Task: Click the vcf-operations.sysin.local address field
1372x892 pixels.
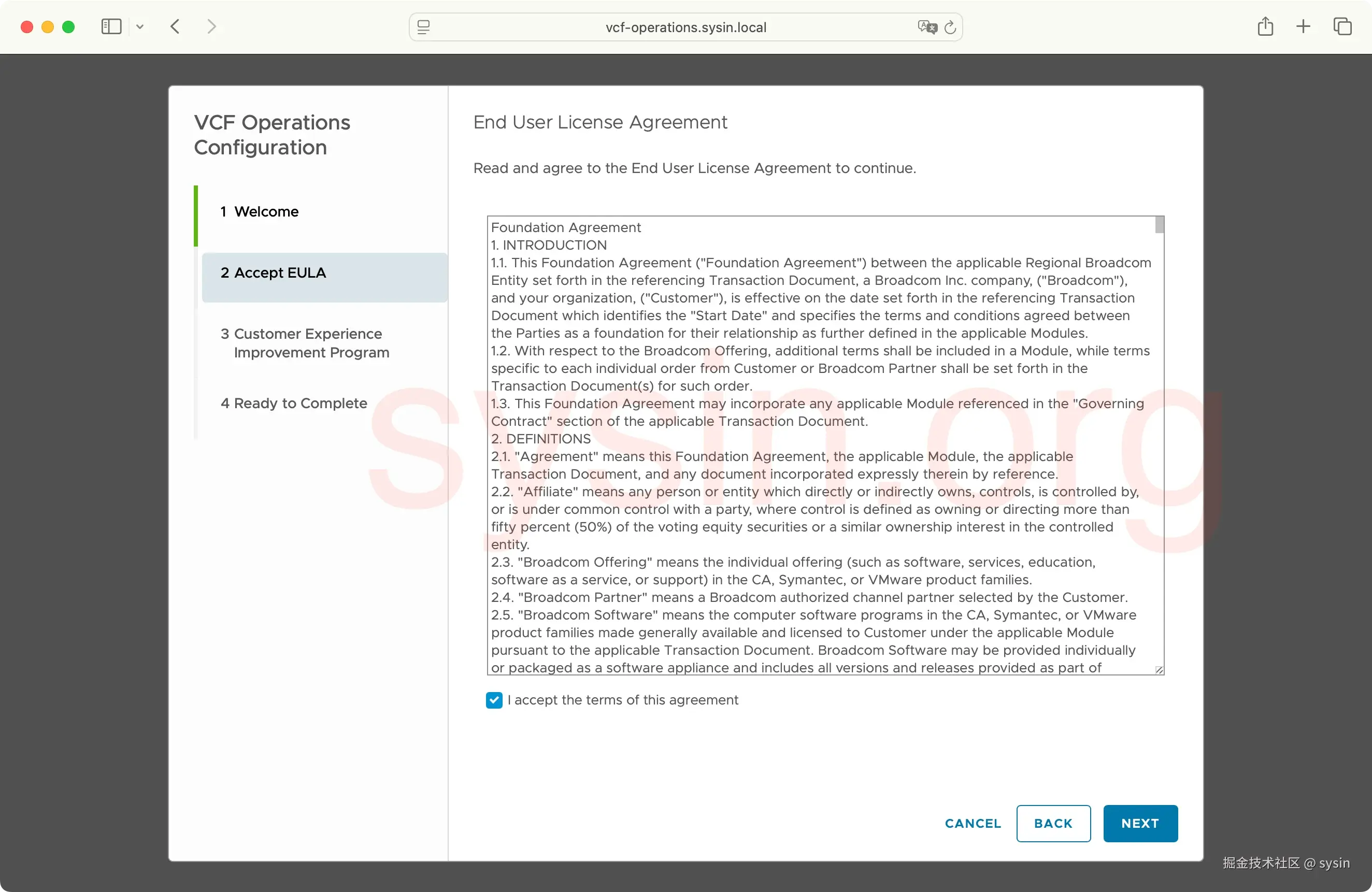Action: click(685, 27)
